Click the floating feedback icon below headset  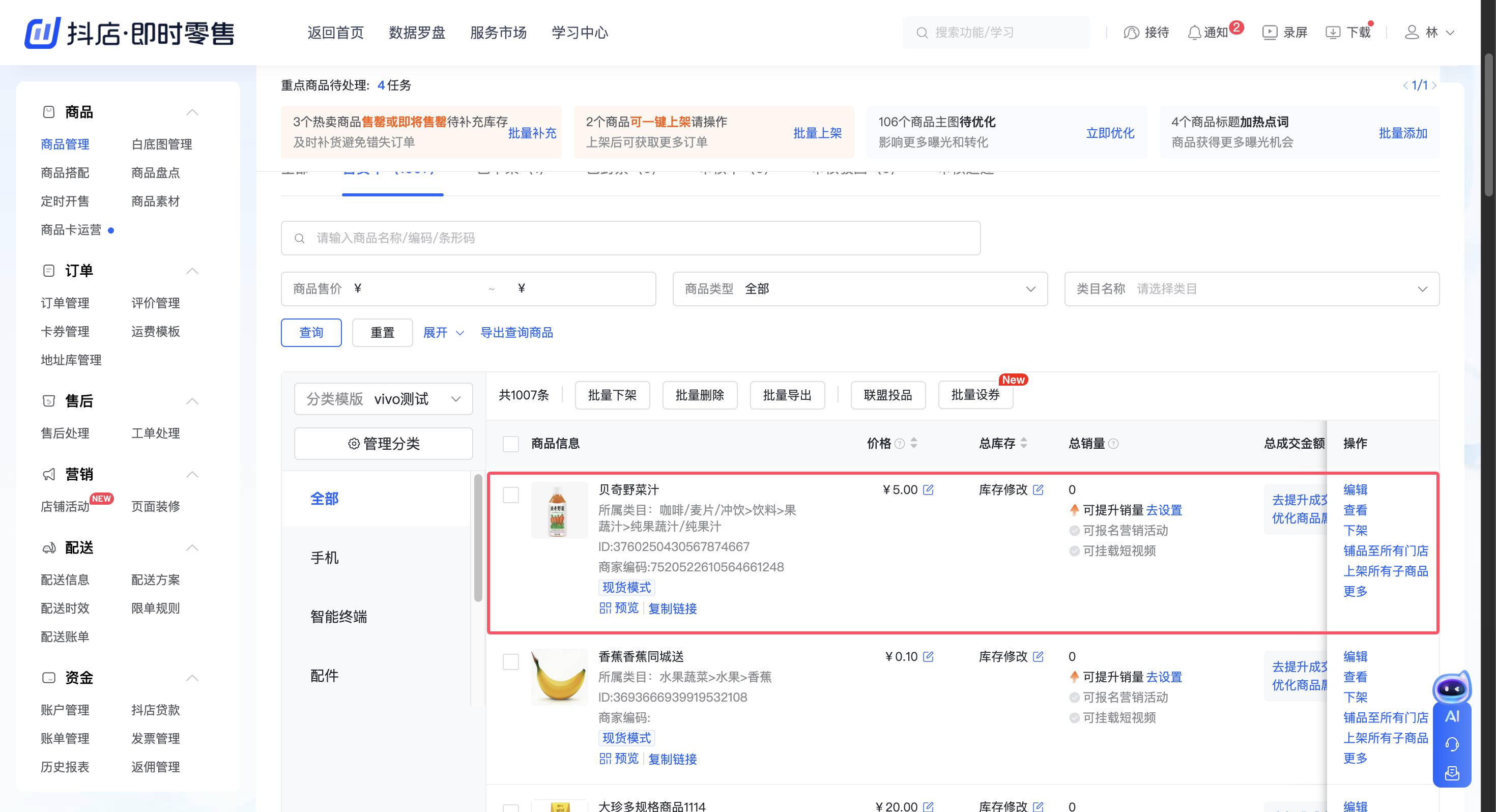(1452, 773)
